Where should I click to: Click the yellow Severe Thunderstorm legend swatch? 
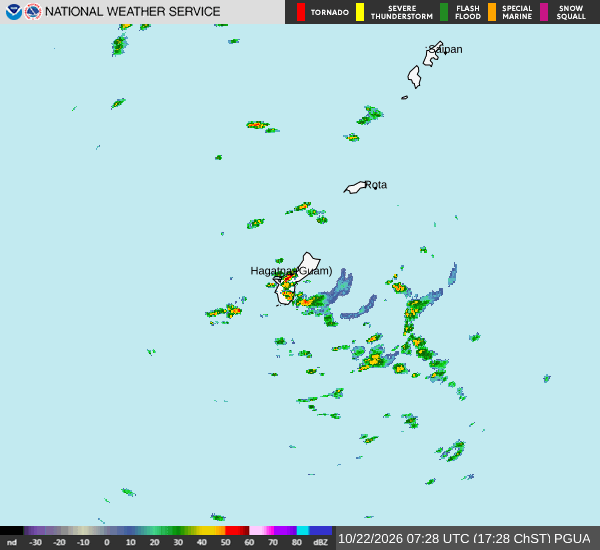pos(360,12)
